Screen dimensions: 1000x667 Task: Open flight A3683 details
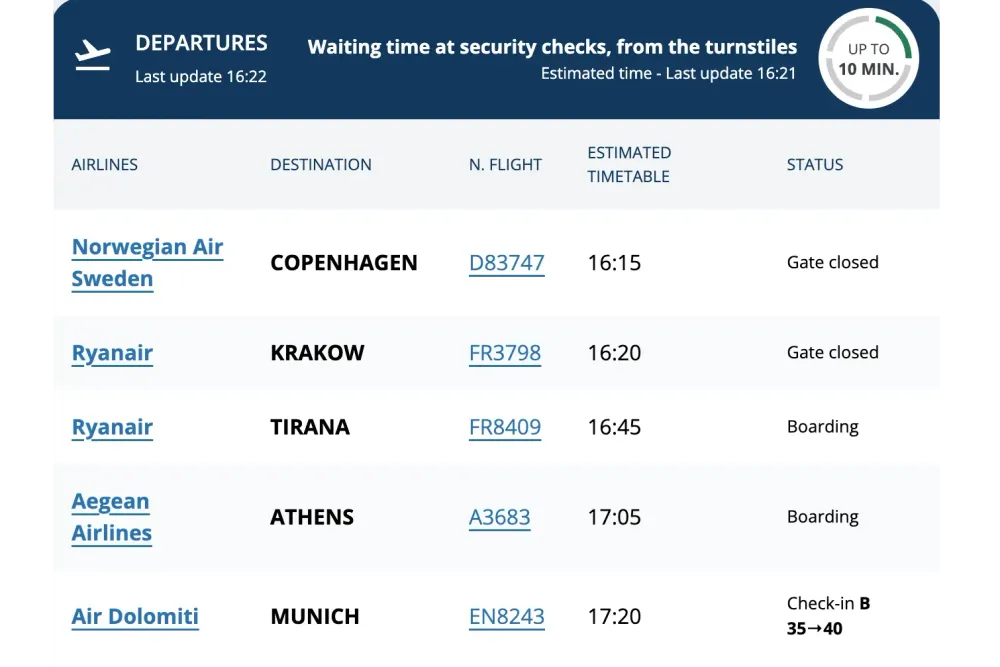(500, 517)
